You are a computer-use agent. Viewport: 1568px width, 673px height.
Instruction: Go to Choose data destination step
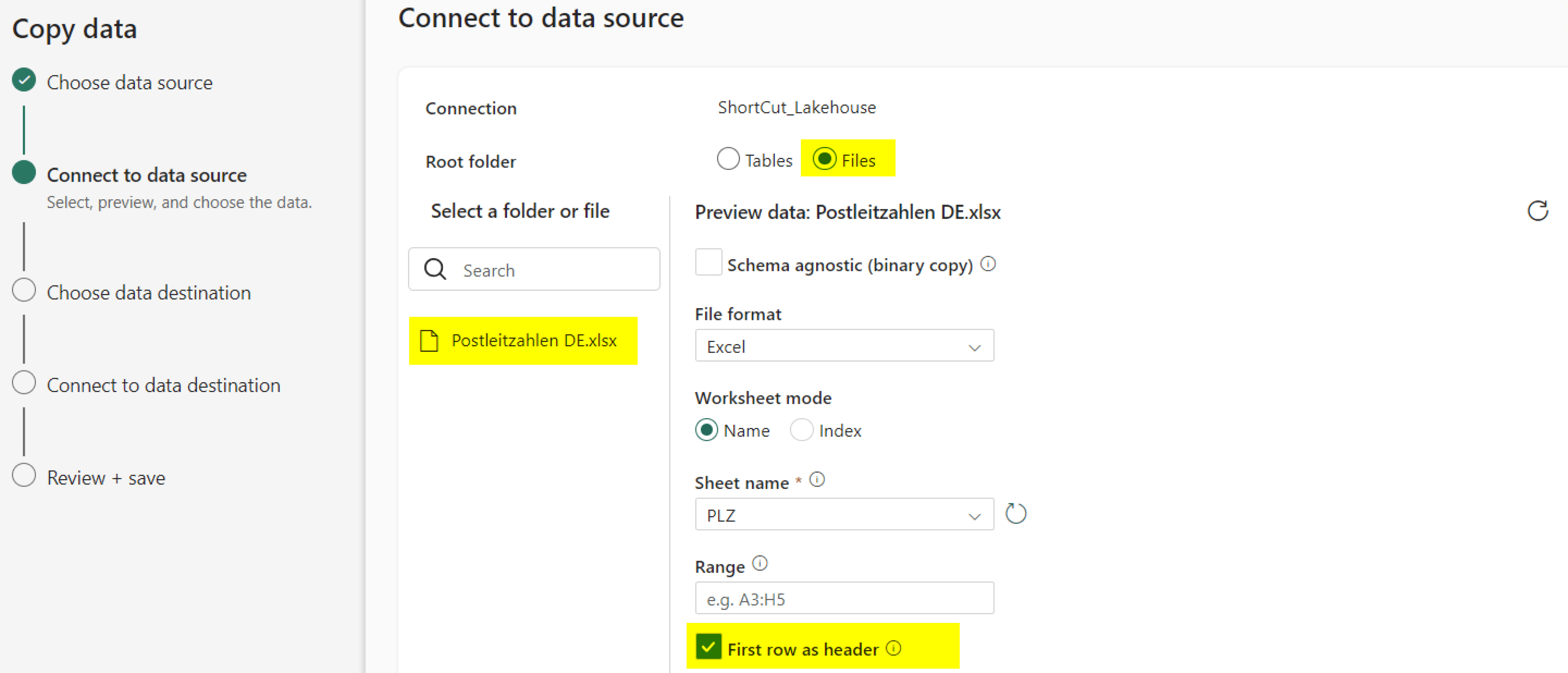[x=149, y=292]
